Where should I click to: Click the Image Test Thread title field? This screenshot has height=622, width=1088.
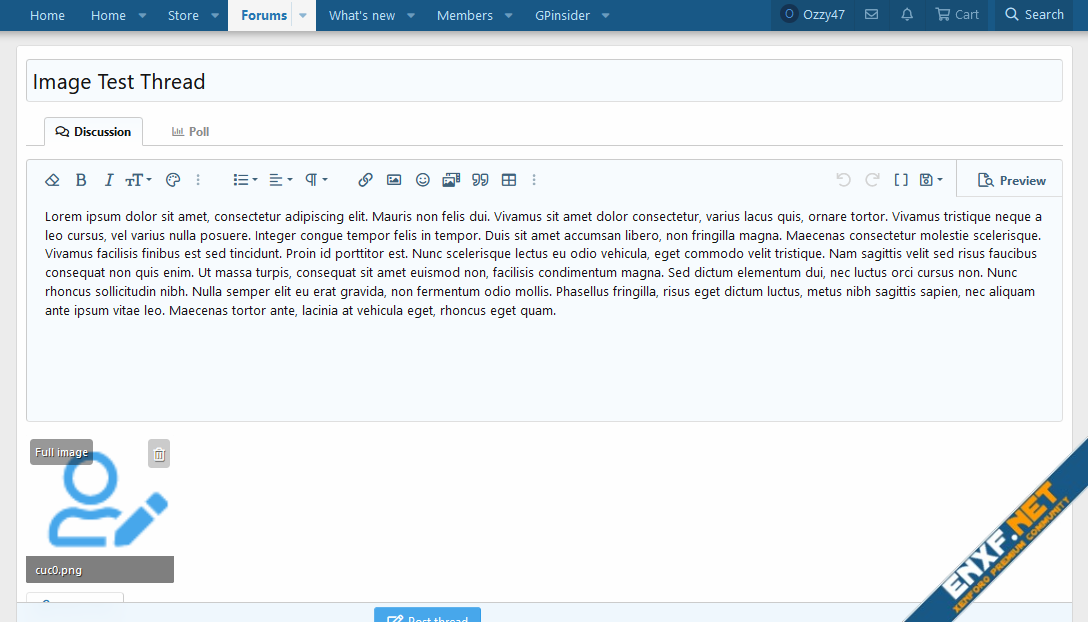click(x=544, y=81)
